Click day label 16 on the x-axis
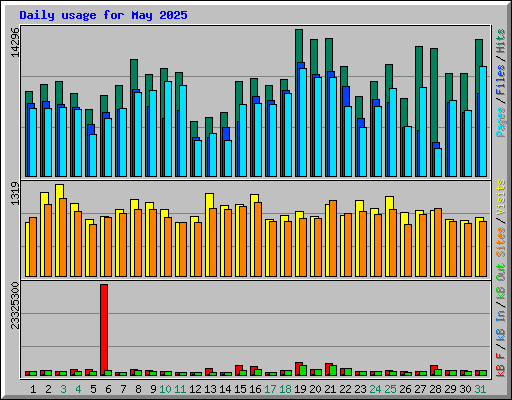Viewport: 512px width, 400px height. (255, 389)
